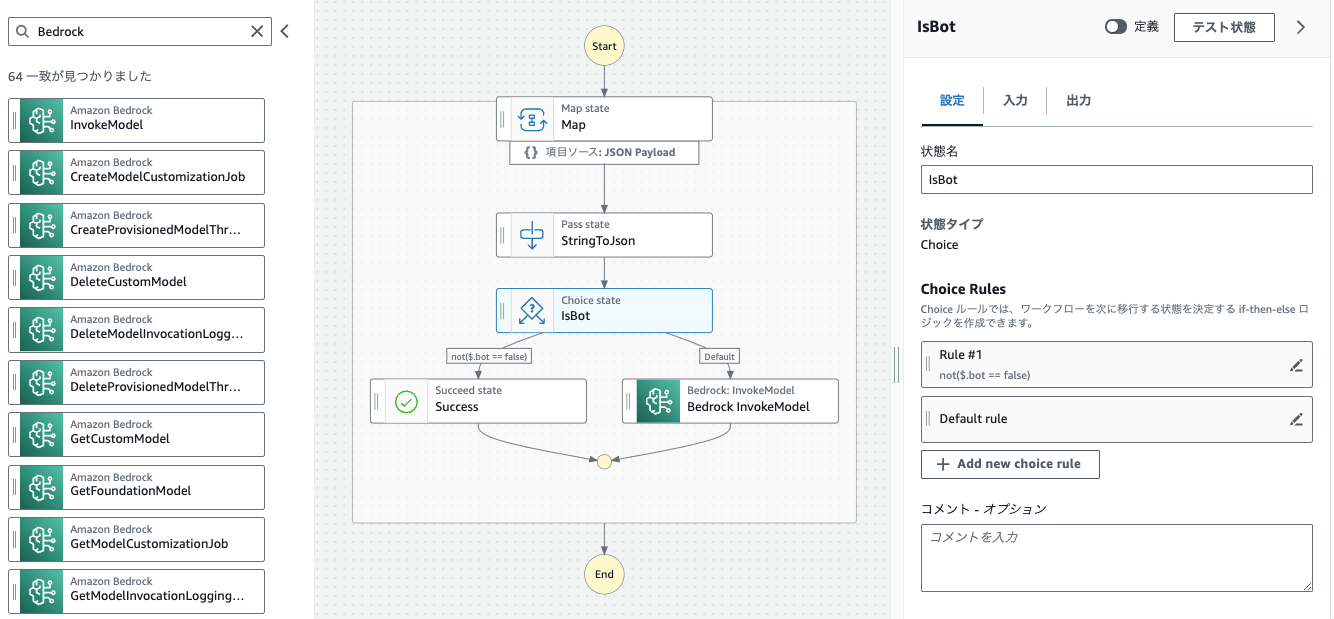Click the Default rule row
Screen dimensions: 1334x619
point(1116,419)
